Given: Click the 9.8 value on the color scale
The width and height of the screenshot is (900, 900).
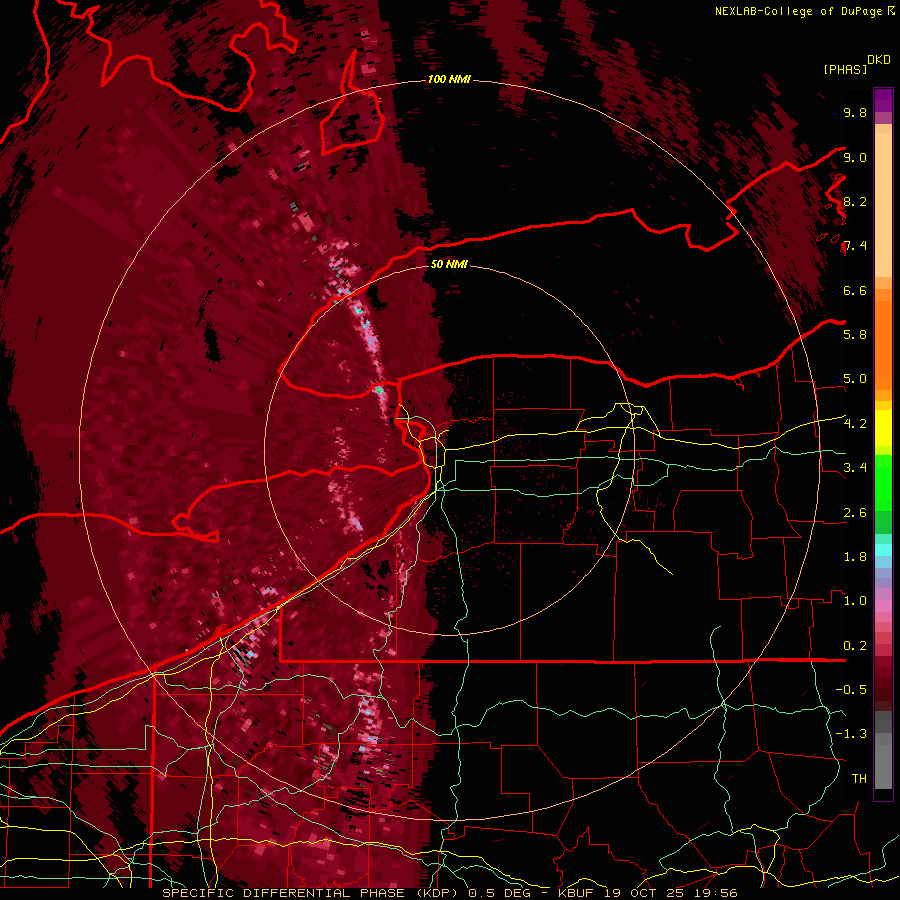Looking at the screenshot, I should [855, 112].
